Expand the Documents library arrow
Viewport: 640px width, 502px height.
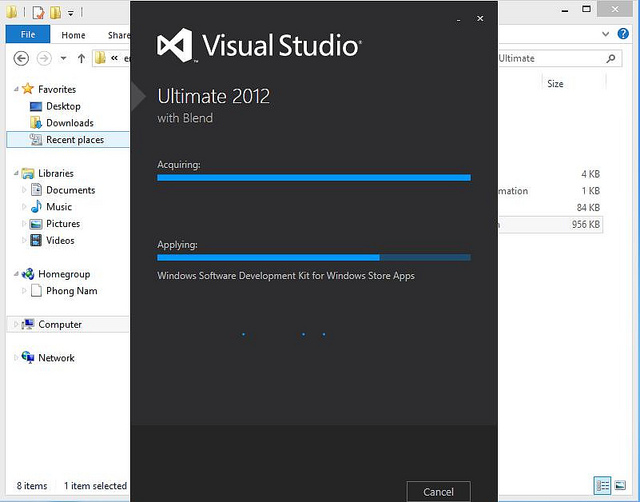coord(24,190)
